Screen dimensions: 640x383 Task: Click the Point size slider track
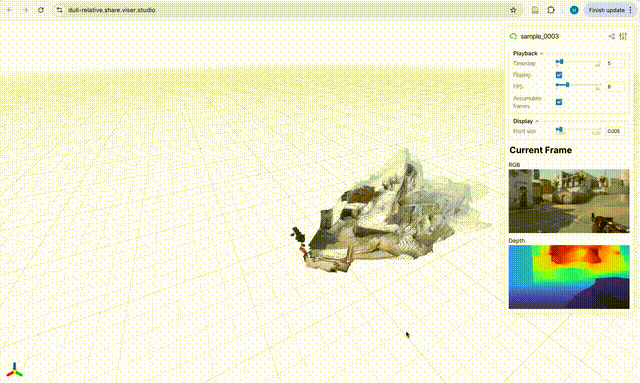[x=578, y=129]
